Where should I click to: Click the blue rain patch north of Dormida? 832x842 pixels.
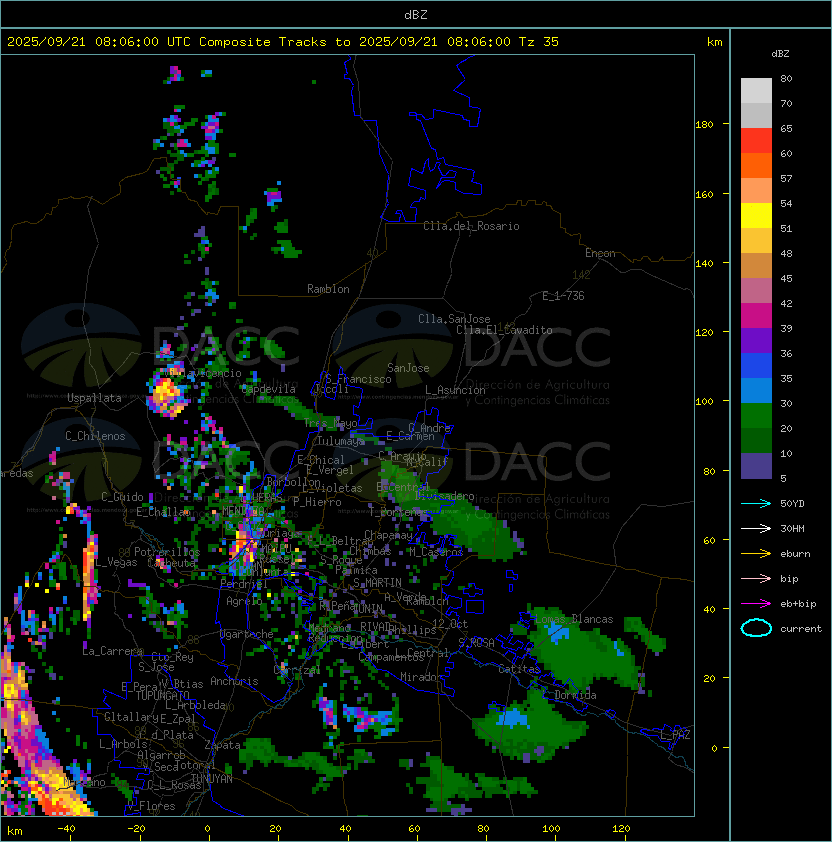click(559, 632)
